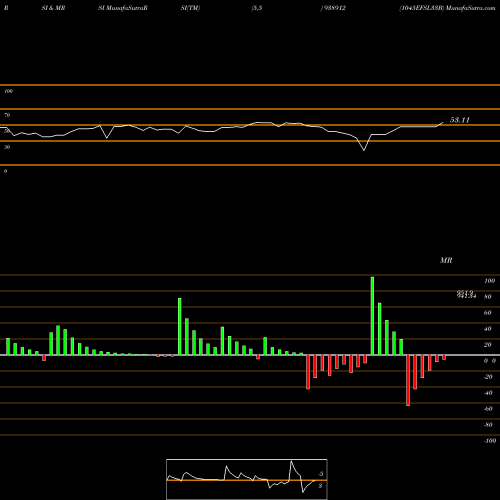Click the 'SI & MR' header text

pos(53,8)
